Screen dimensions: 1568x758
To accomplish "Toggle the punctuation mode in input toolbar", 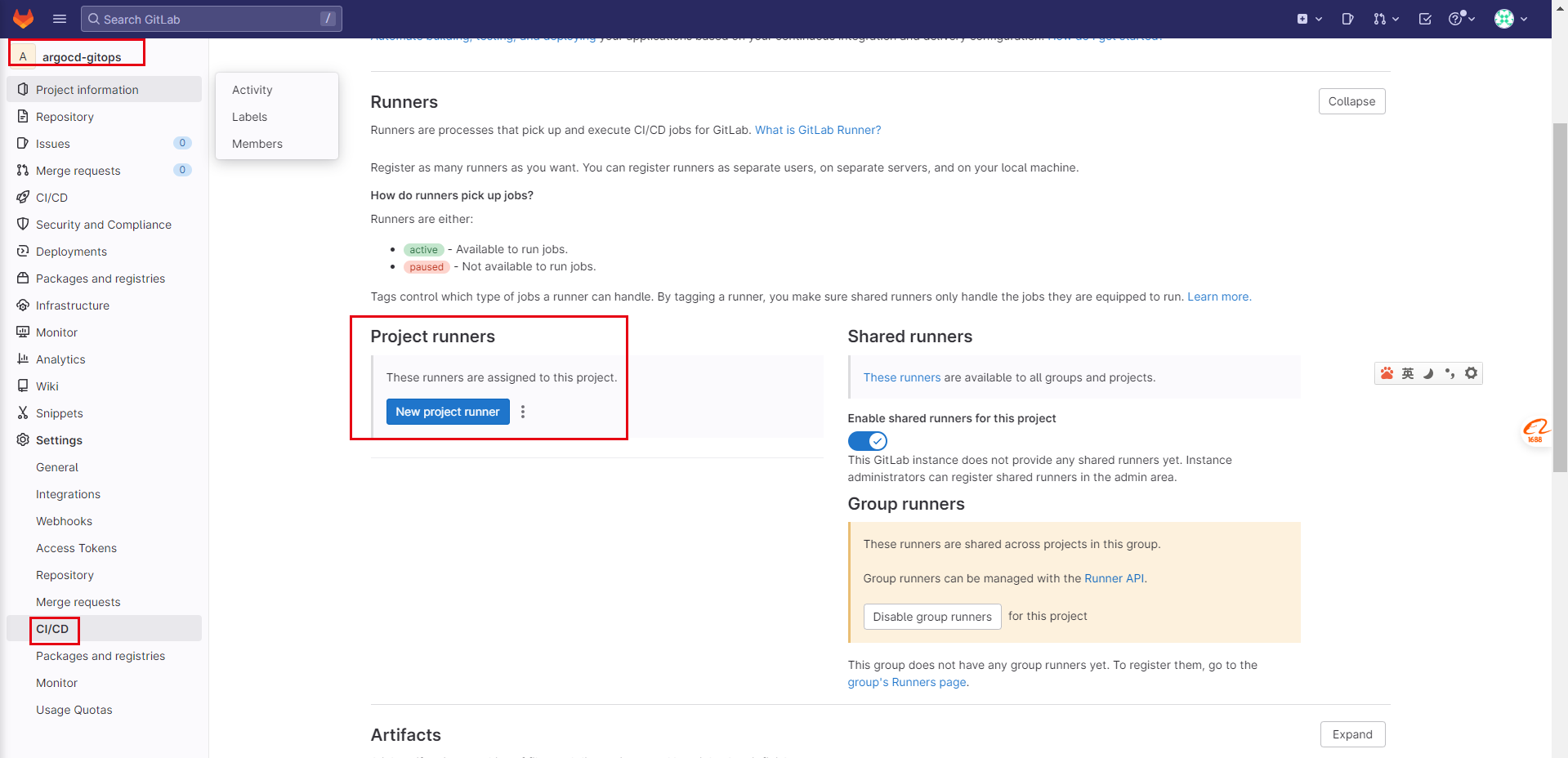I will pos(1450,373).
